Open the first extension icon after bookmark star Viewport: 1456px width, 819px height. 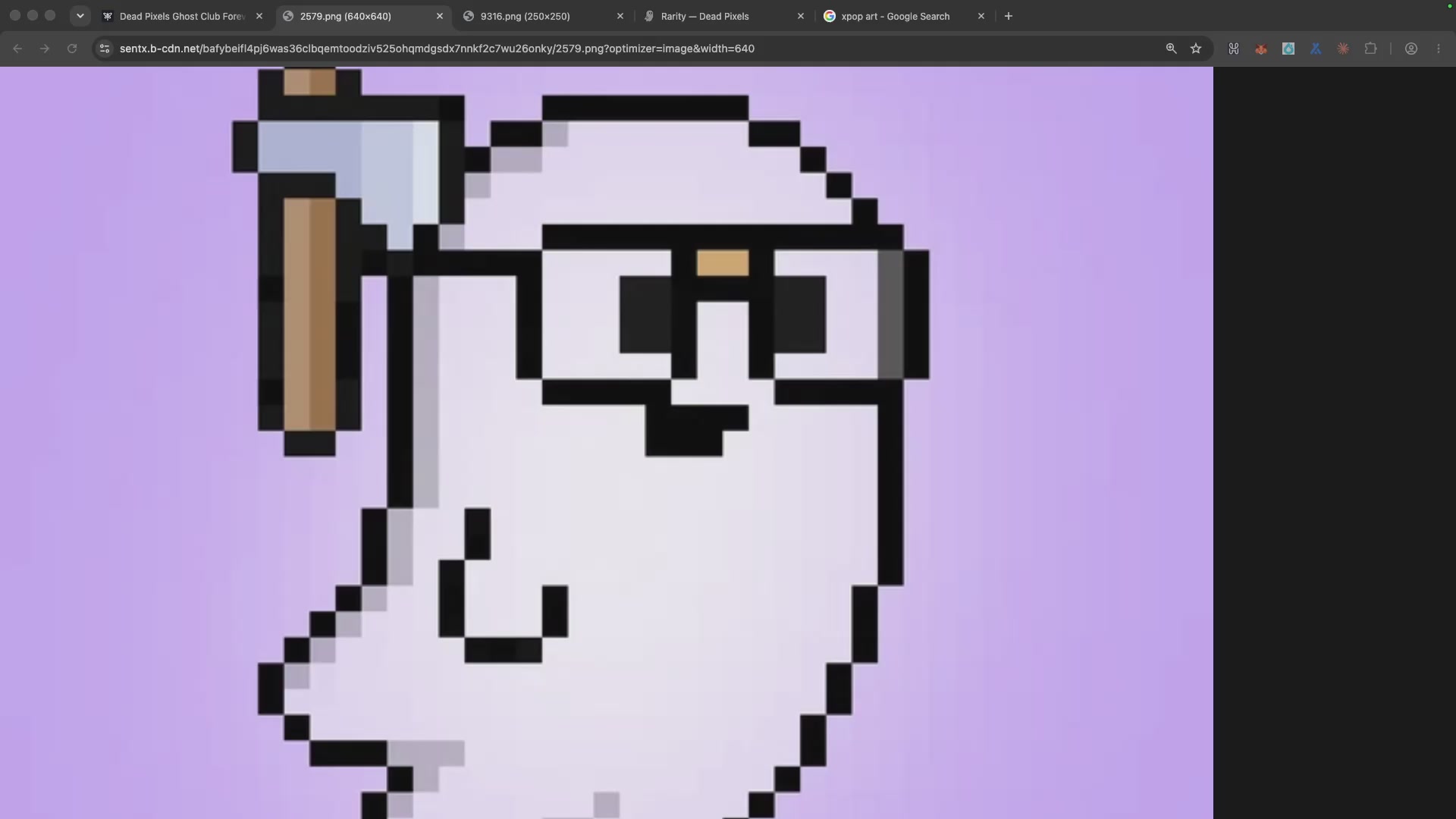[x=1234, y=49]
